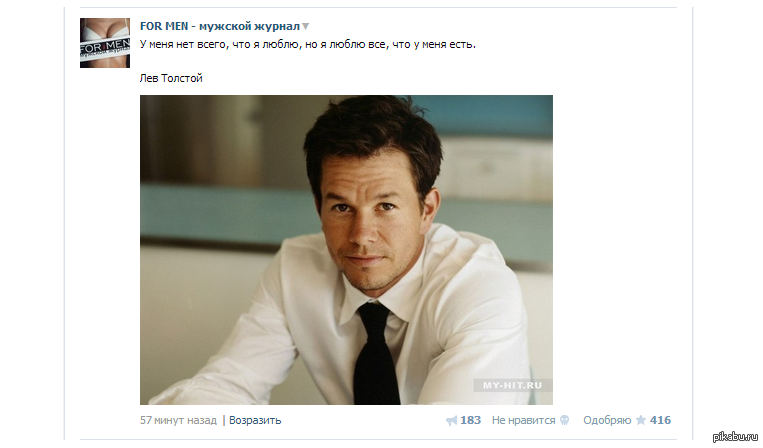Open the attached photo of man in tie
763x448 pixels.
click(x=346, y=250)
